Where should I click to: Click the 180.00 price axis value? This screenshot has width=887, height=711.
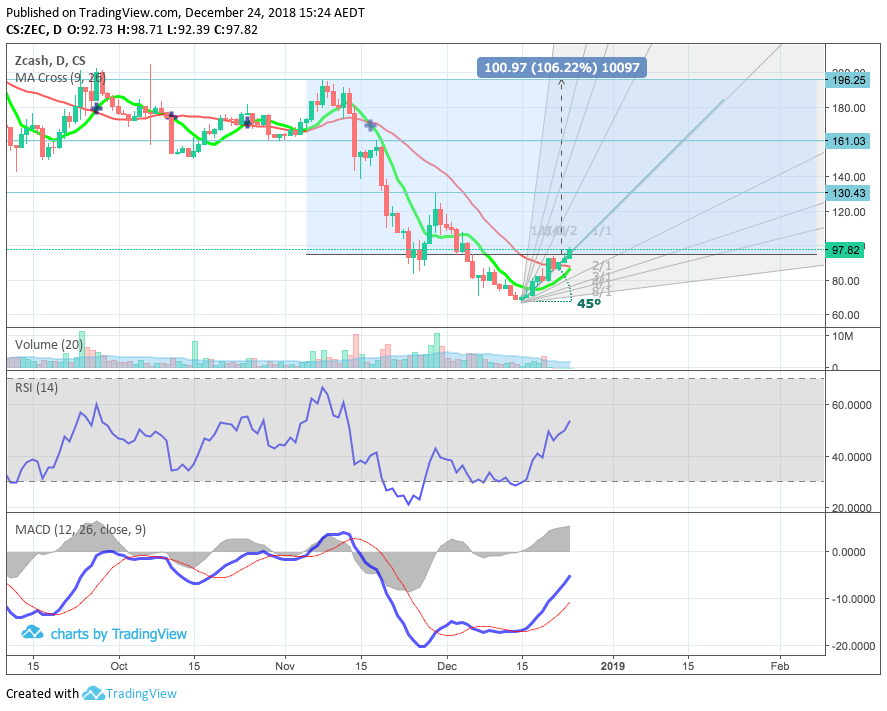[848, 108]
